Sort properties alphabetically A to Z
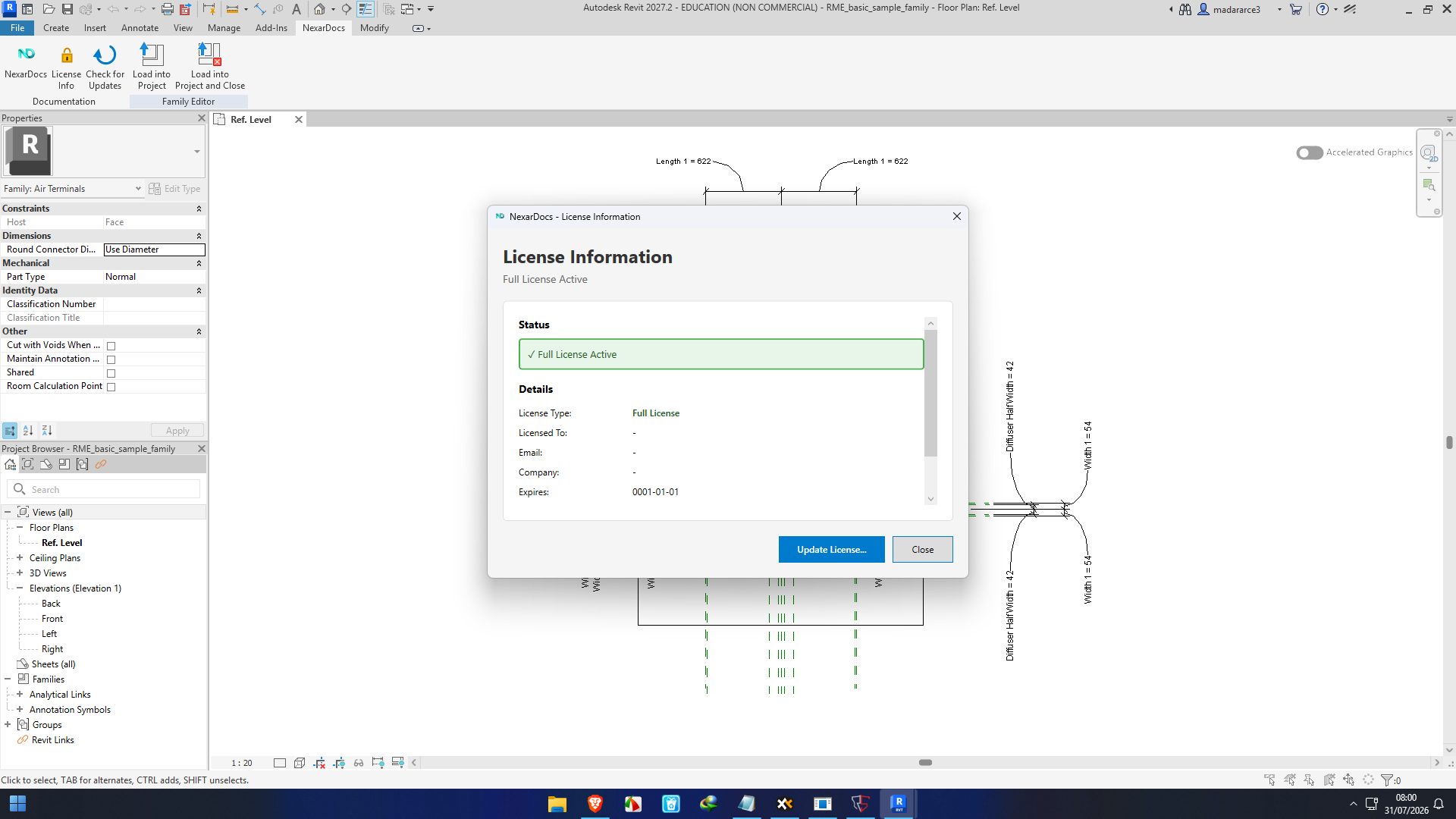 pyautogui.click(x=28, y=431)
